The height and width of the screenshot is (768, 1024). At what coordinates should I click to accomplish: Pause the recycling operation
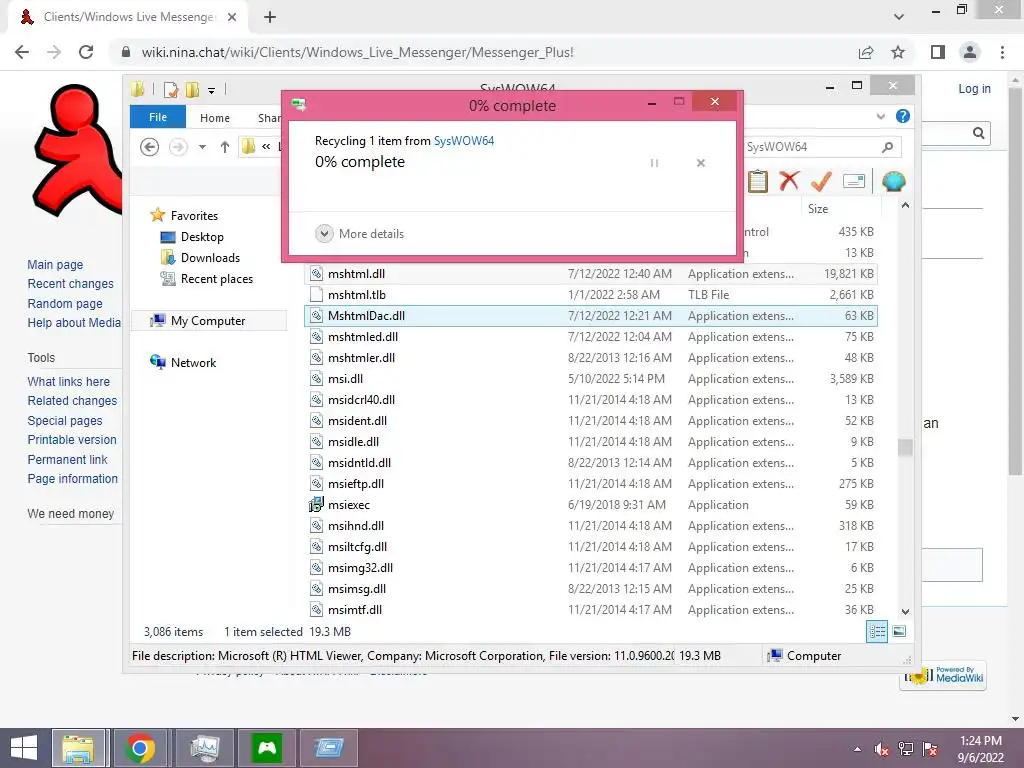[x=654, y=163]
